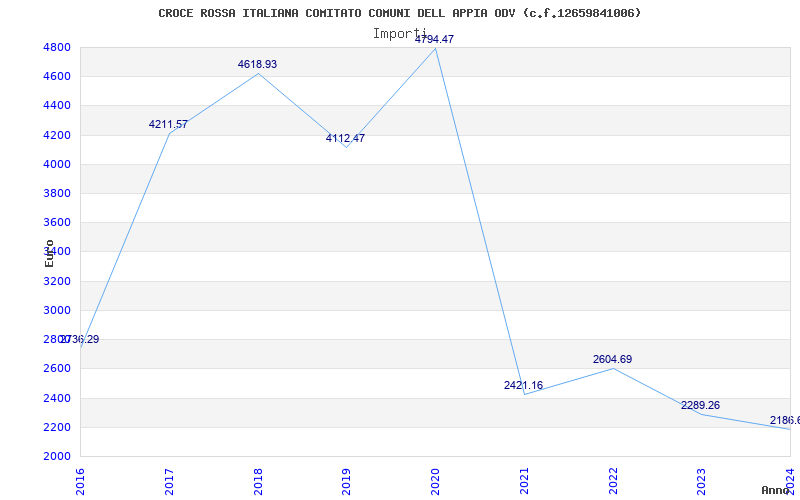800x500 pixels.
Task: Click the 2421.16 data label for 2021
Action: tap(523, 385)
